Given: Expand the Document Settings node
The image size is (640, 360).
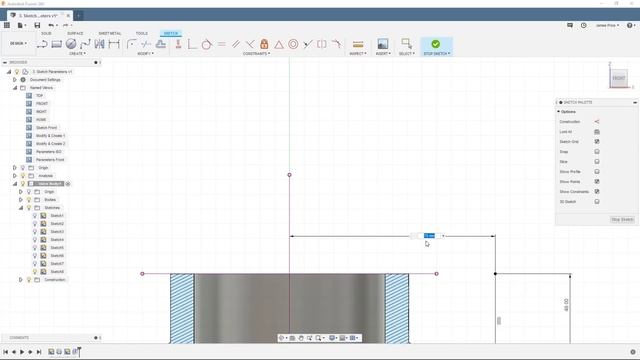Looking at the screenshot, I should (x=15, y=80).
